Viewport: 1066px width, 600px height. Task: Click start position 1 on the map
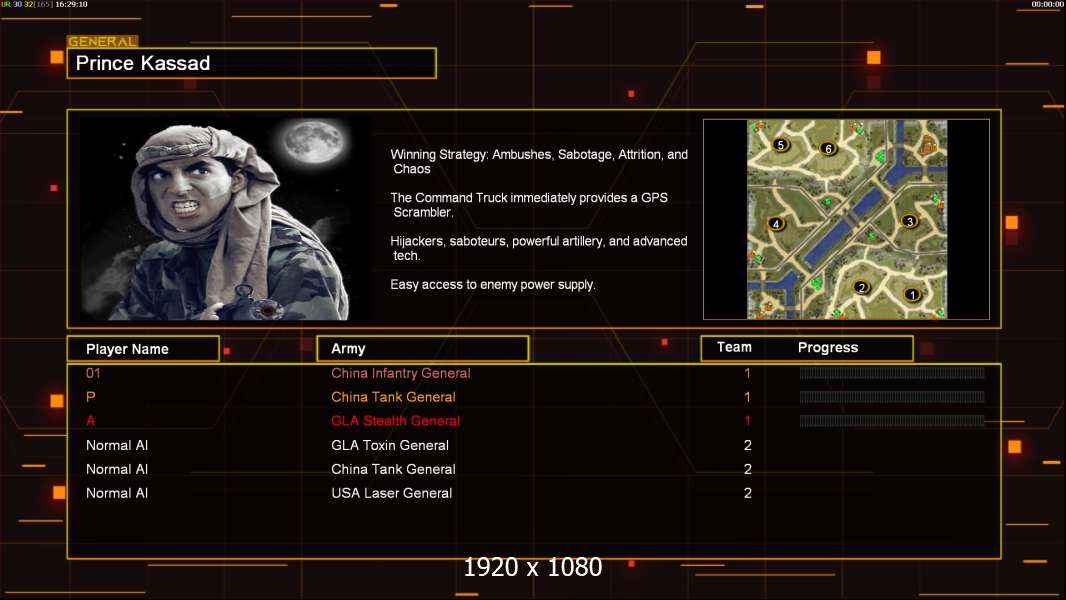coord(912,295)
